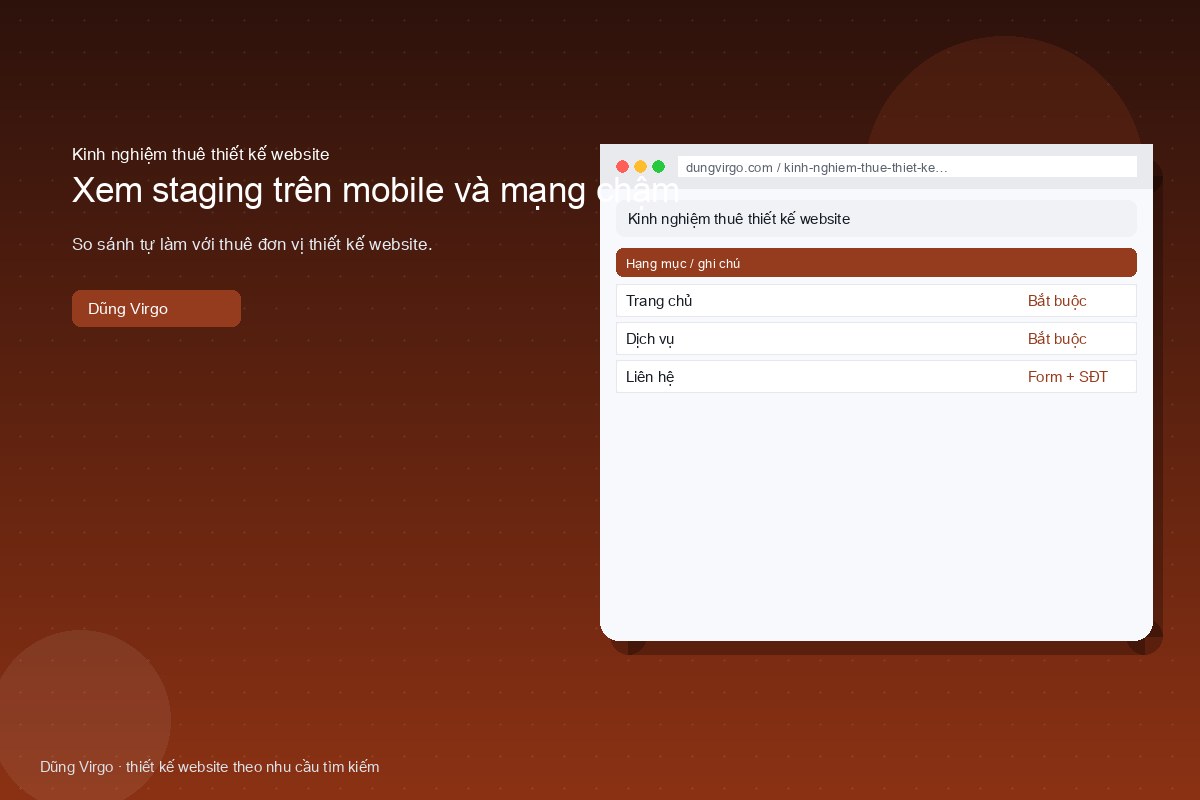
Task: Click 'Bắt buộc' in the Dịch vụ row
Action: pyautogui.click(x=1057, y=339)
